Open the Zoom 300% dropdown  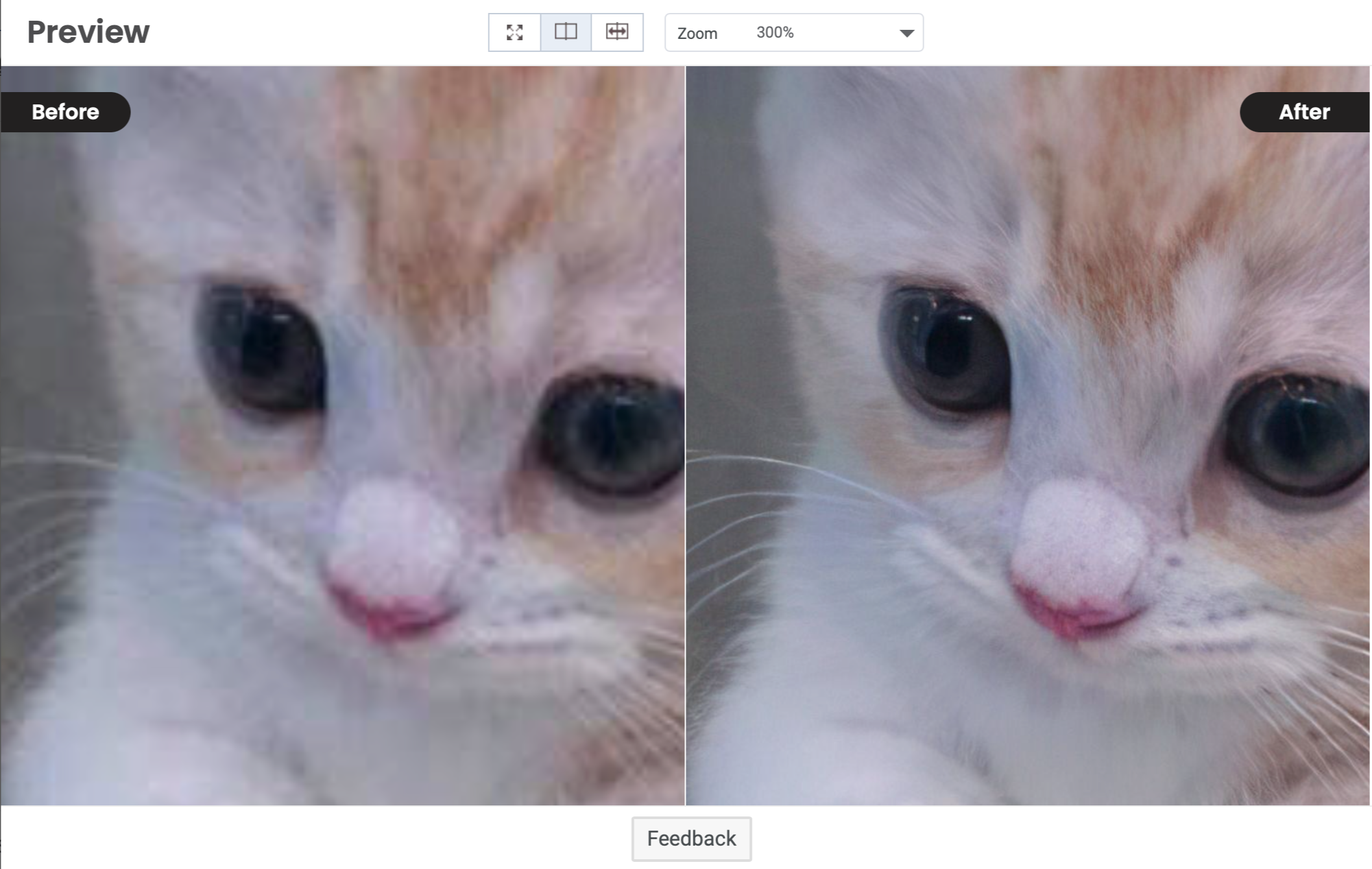coord(794,32)
